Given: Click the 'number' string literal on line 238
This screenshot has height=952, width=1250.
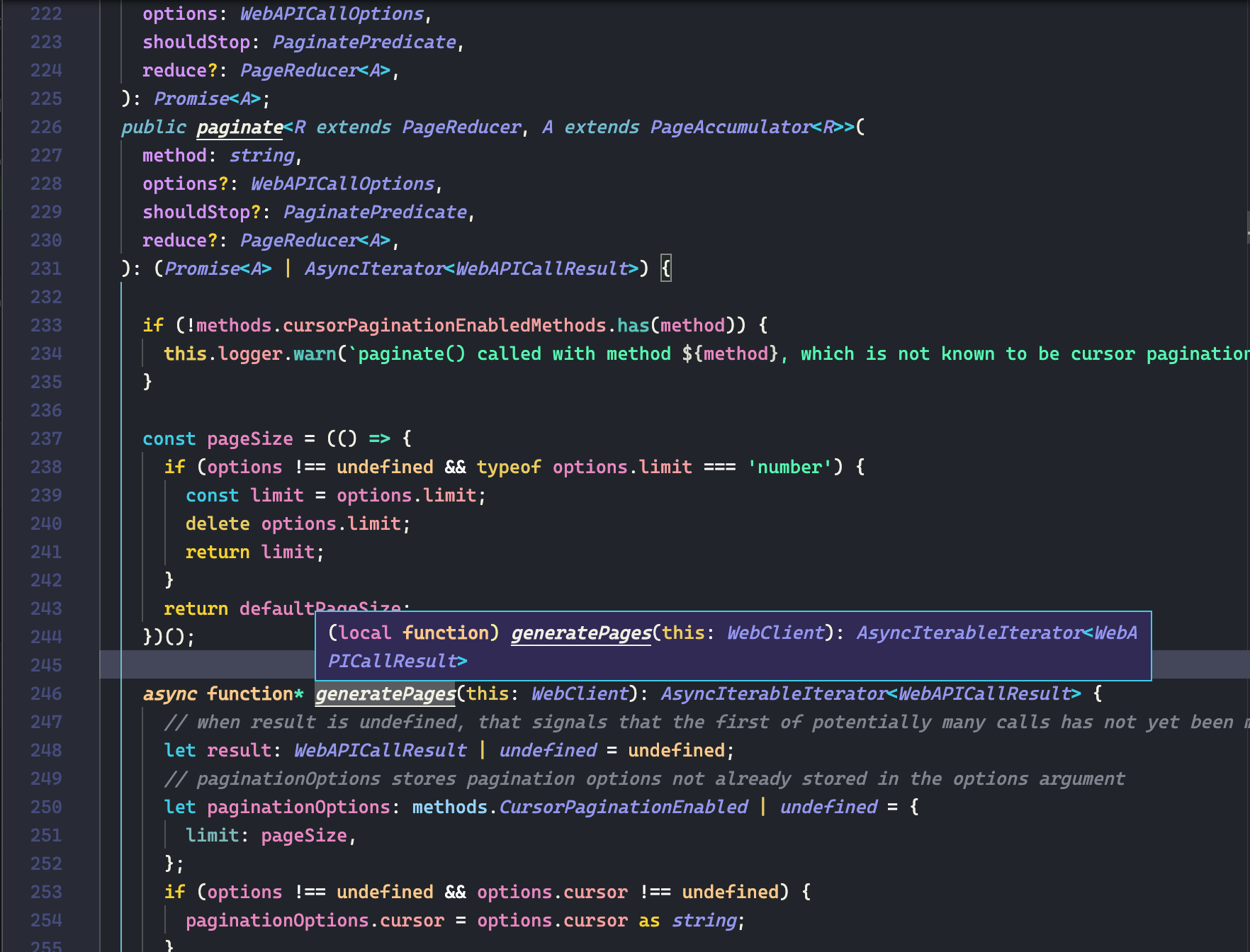Looking at the screenshot, I should pos(789,467).
